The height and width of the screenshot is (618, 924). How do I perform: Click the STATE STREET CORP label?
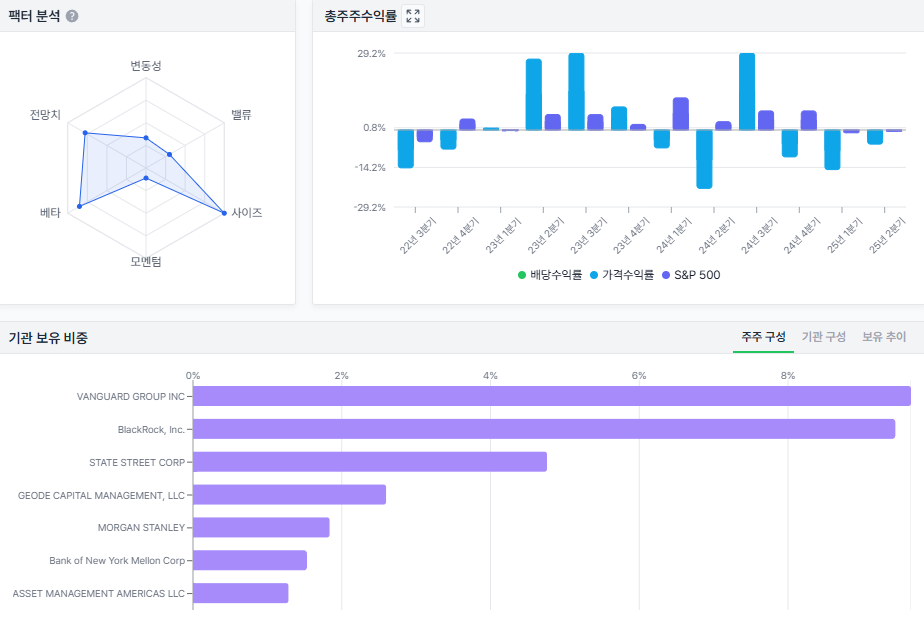tap(137, 462)
